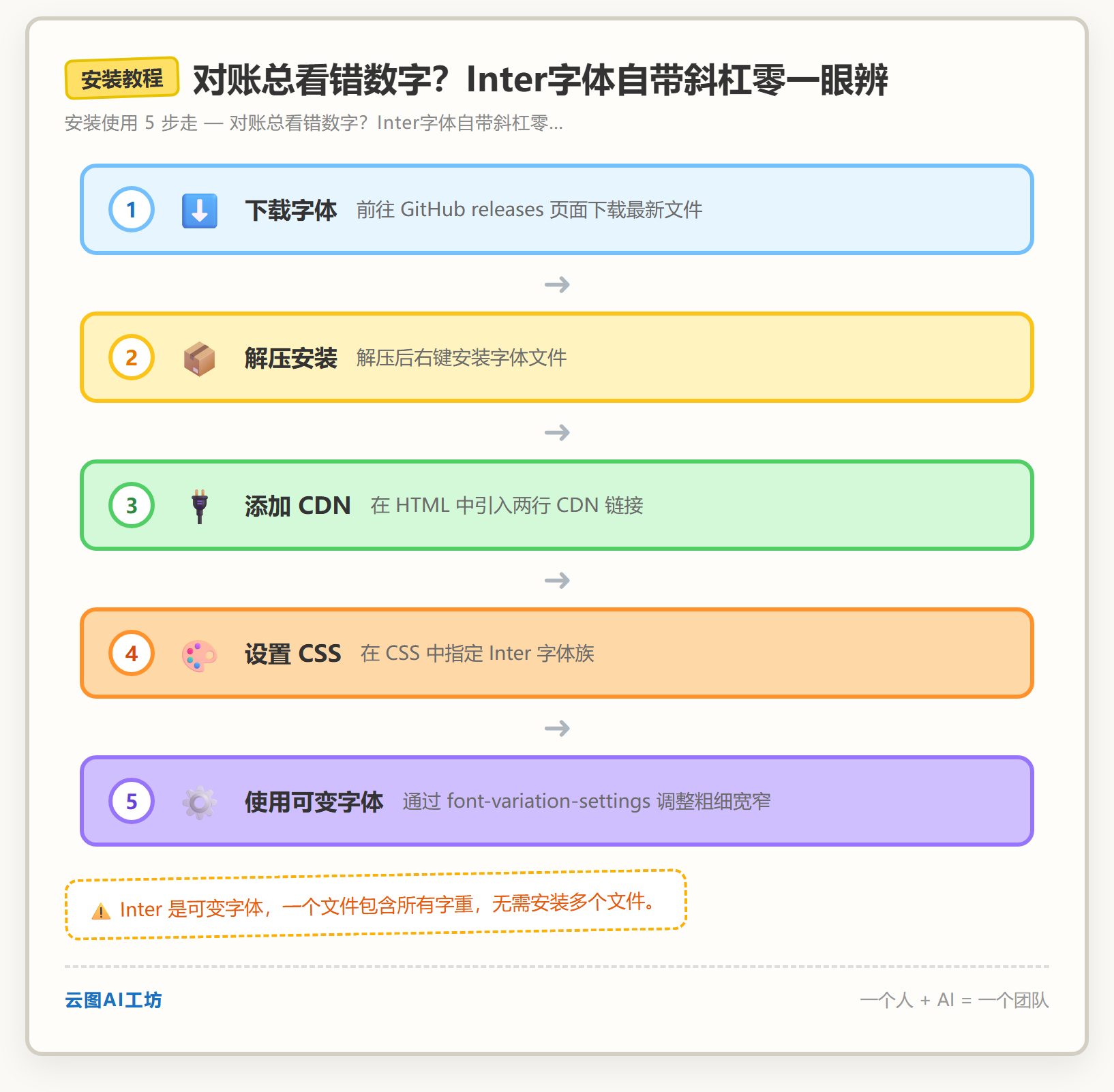The image size is (1114, 1092).
Task: Click the 云图AI工坊 brand link
Action: pyautogui.click(x=113, y=1000)
